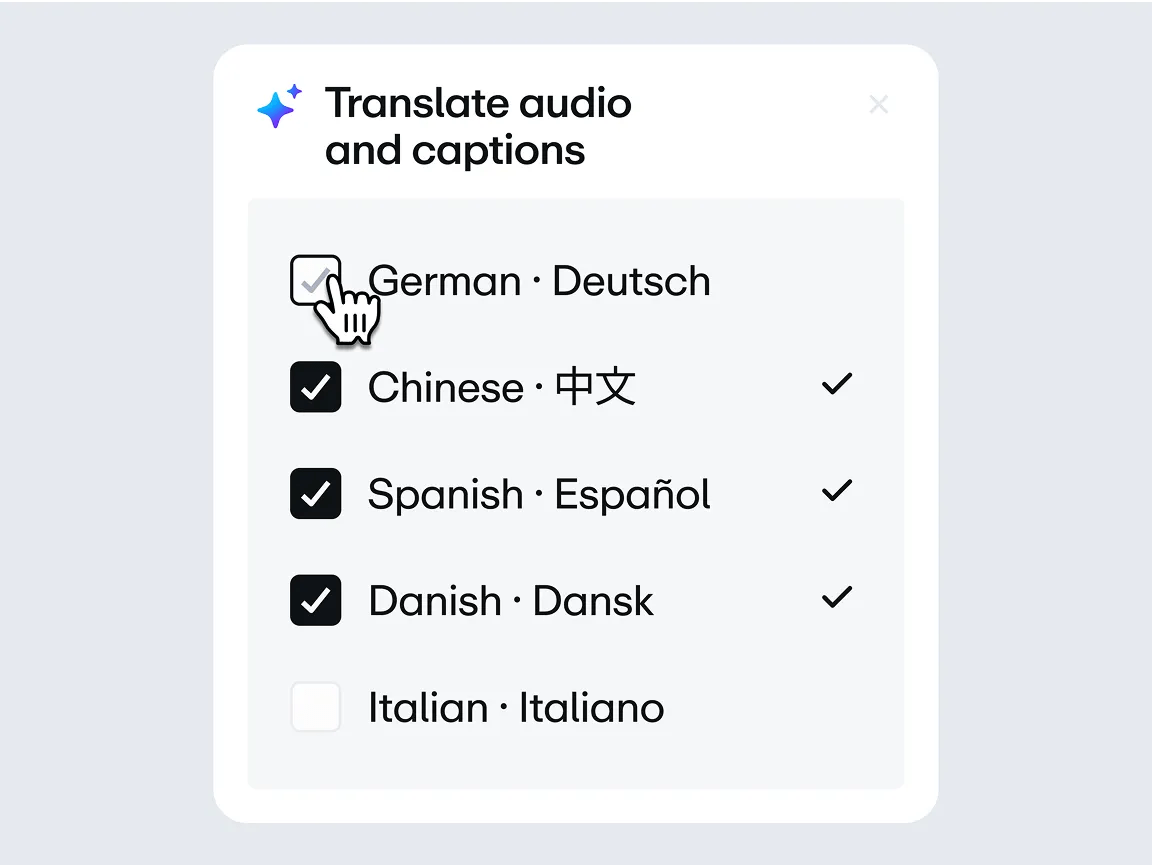The height and width of the screenshot is (865, 1152).
Task: Click the checkmark icon right of Spanish
Action: pyautogui.click(x=836, y=491)
